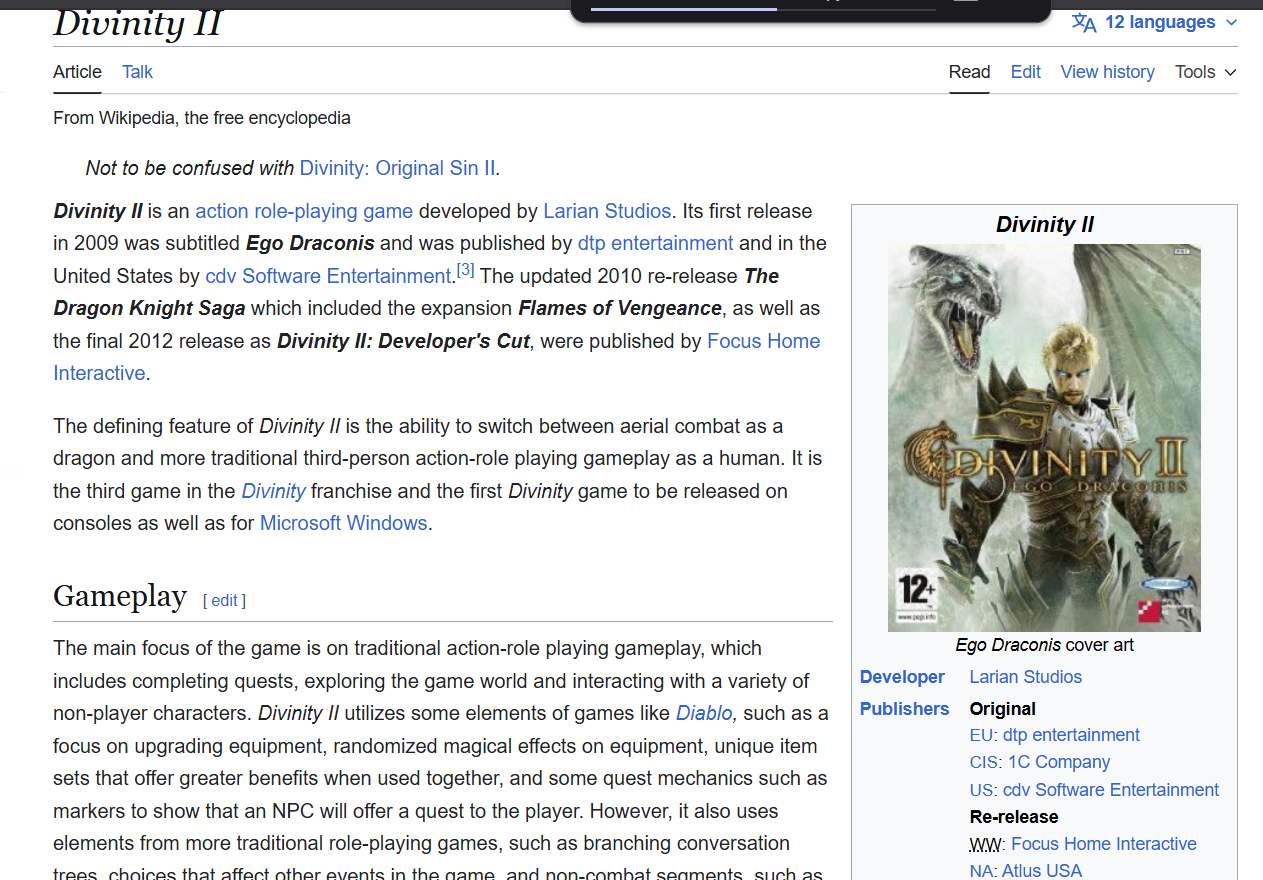Expand the Tools menu
The width and height of the screenshot is (1263, 880).
click(1205, 72)
